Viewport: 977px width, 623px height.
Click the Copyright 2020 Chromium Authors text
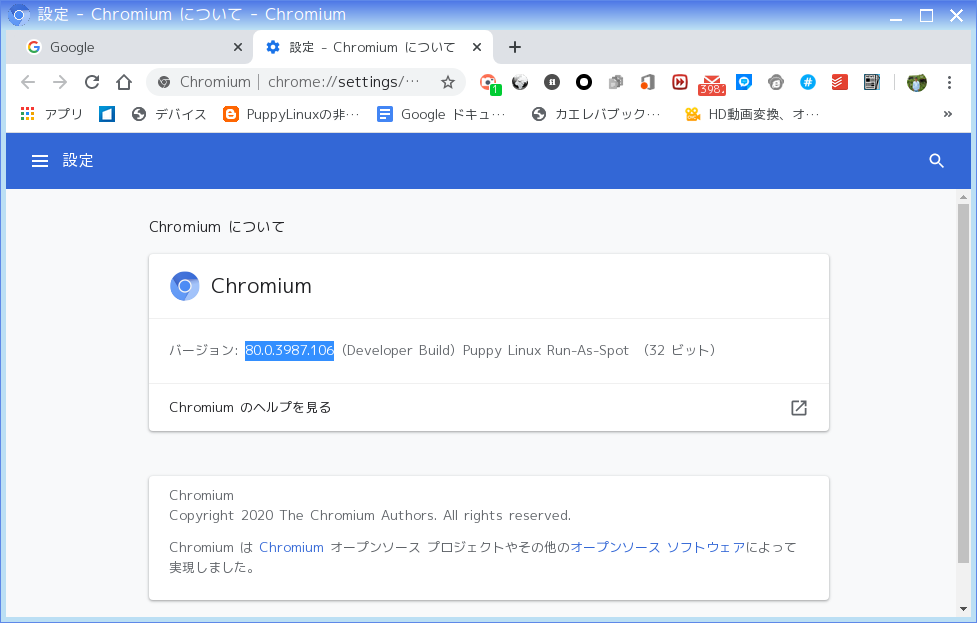coord(370,515)
